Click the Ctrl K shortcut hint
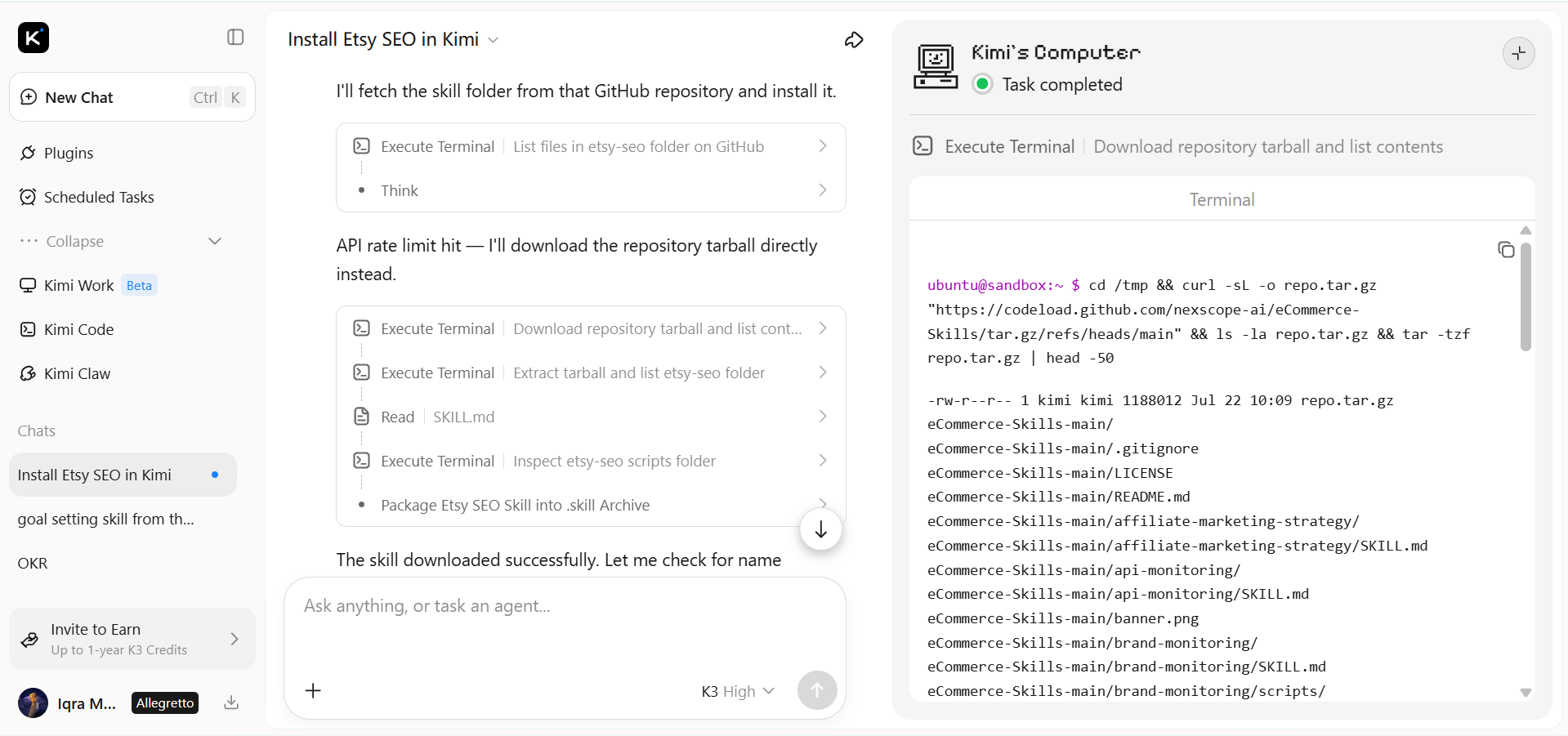The image size is (1568, 736). tap(217, 97)
